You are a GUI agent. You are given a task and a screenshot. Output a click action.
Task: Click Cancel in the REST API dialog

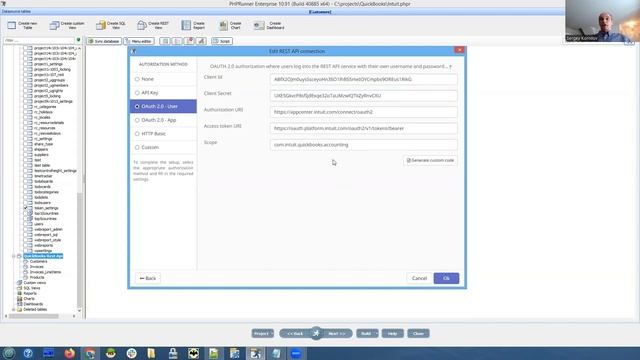(419, 278)
